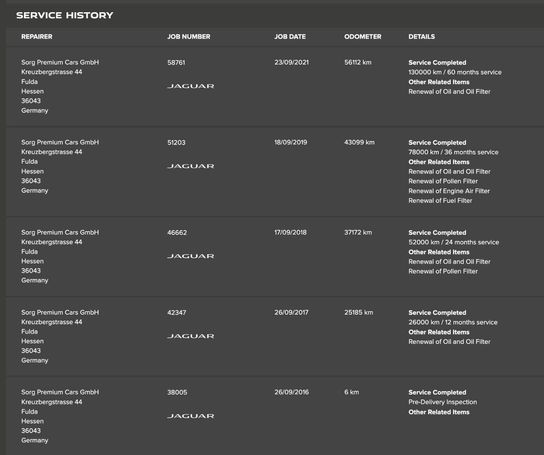Image resolution: width=544 pixels, height=455 pixels.
Task: Click the SERVICE HISTORY section title
Action: pyautogui.click(x=65, y=15)
